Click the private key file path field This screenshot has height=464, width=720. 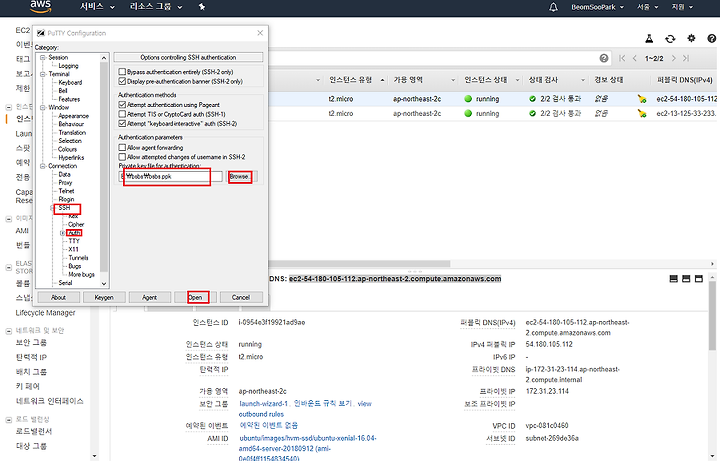171,176
